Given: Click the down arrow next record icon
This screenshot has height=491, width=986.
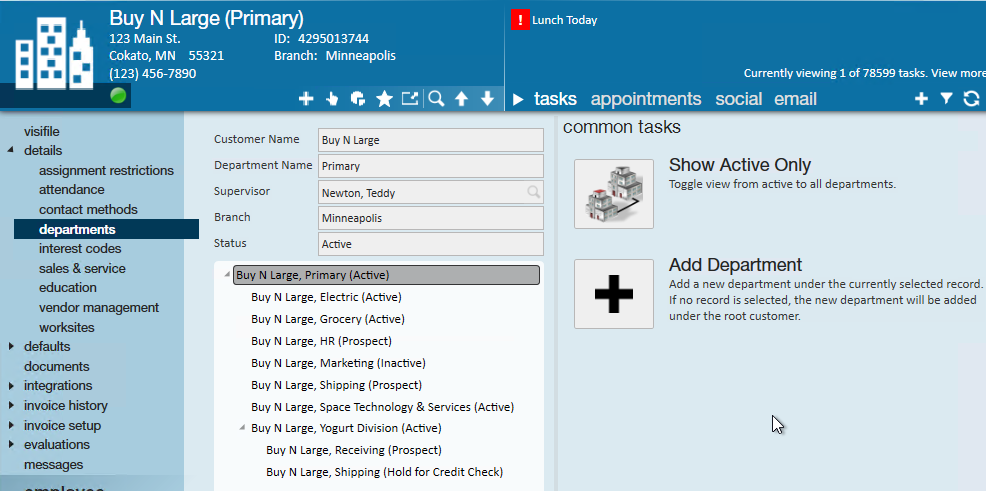Looking at the screenshot, I should tap(487, 99).
